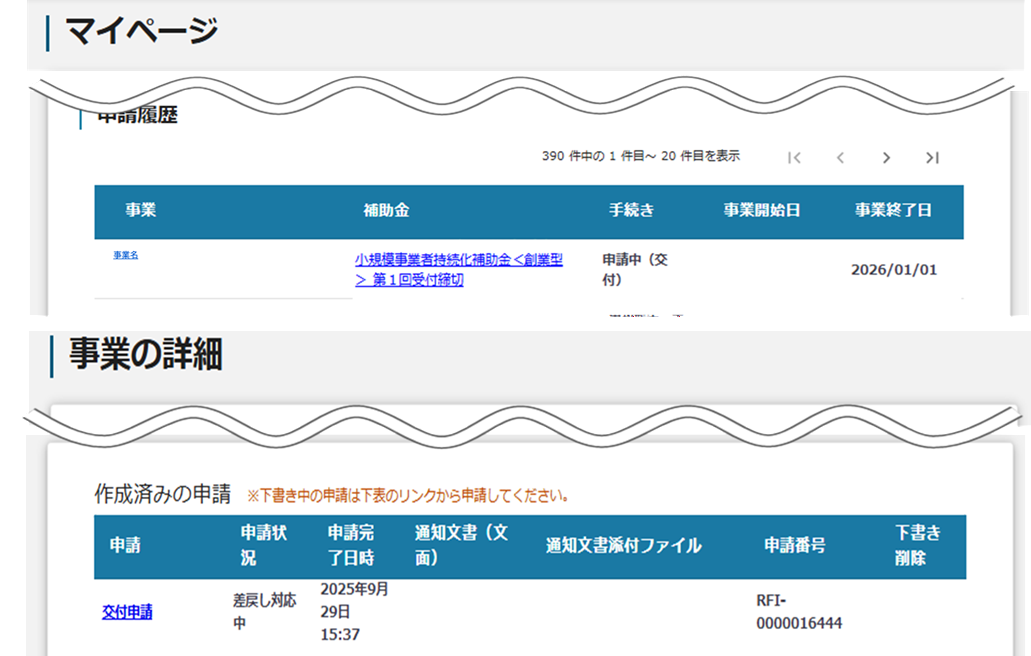The width and height of the screenshot is (1031, 656).
Task: Jump to the first page of 申請履歴
Action: coord(795,157)
